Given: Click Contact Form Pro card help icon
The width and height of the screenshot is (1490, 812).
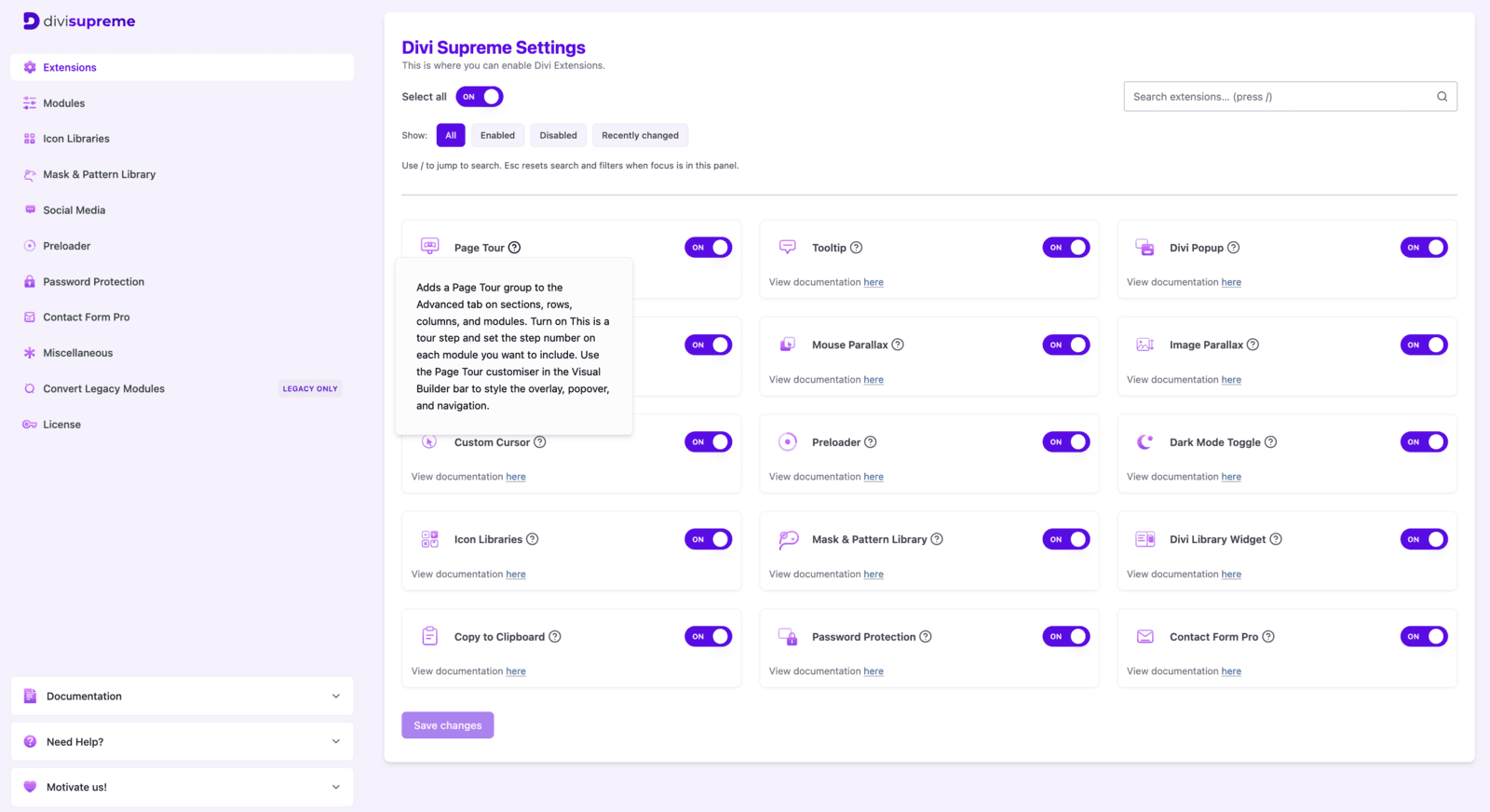Looking at the screenshot, I should [1267, 637].
